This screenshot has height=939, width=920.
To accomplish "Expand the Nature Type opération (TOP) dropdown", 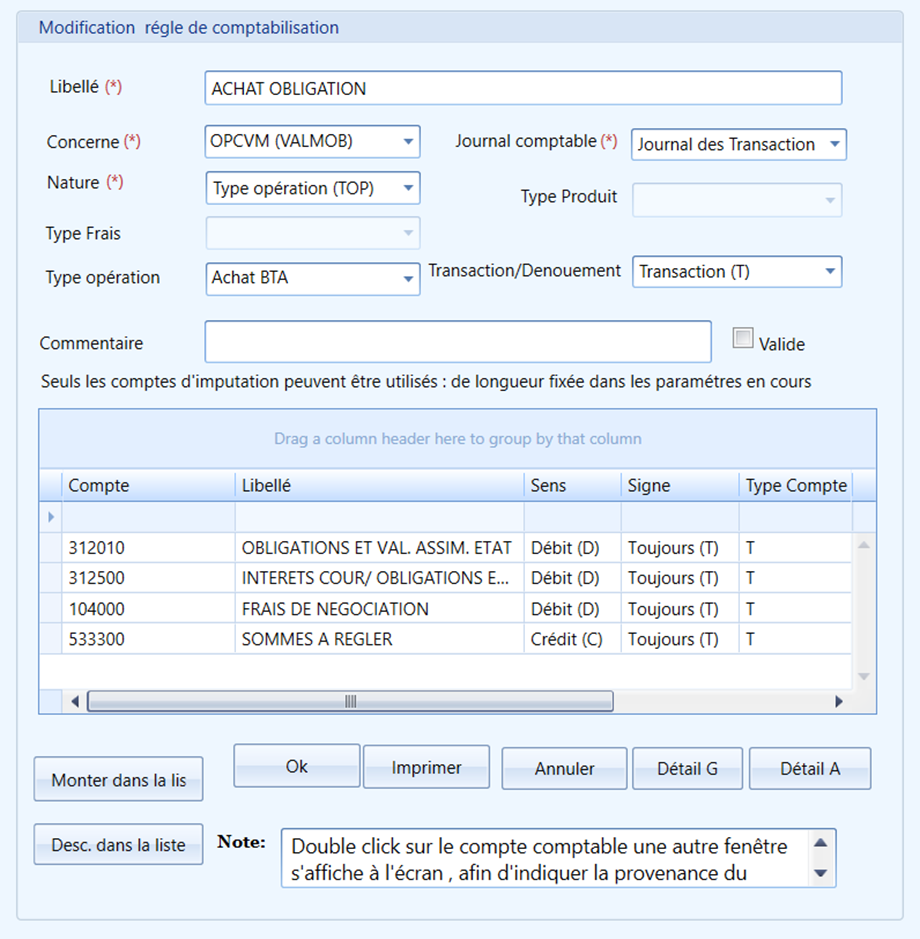I will pyautogui.click(x=312, y=188).
